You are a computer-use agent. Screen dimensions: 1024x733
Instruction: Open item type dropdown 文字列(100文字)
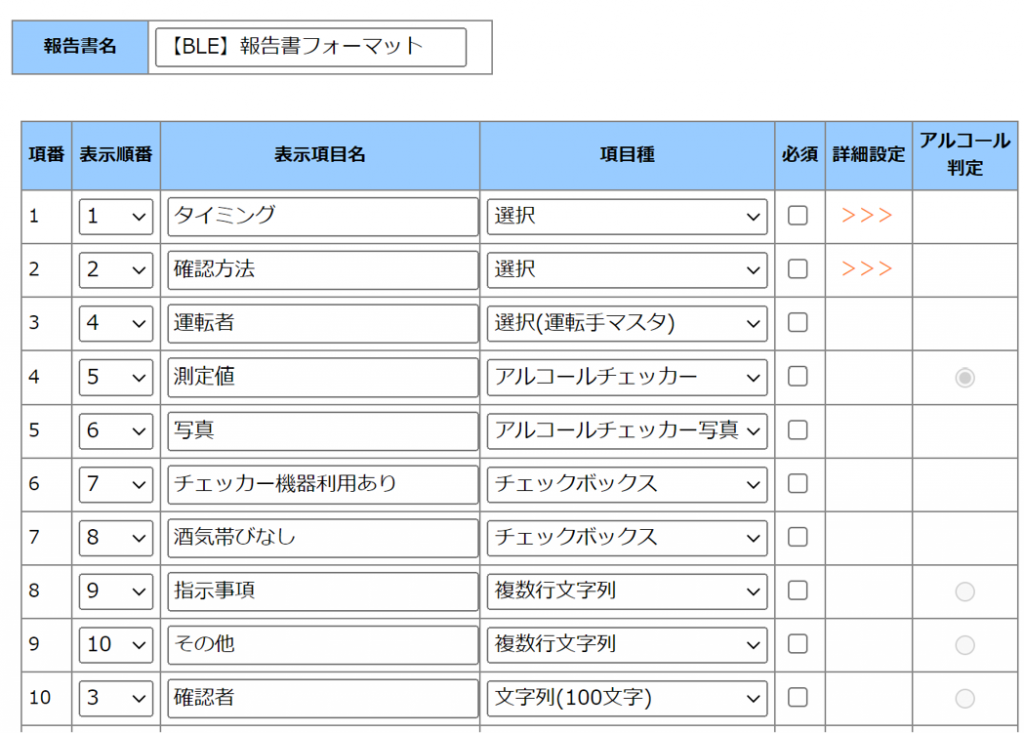[627, 697]
